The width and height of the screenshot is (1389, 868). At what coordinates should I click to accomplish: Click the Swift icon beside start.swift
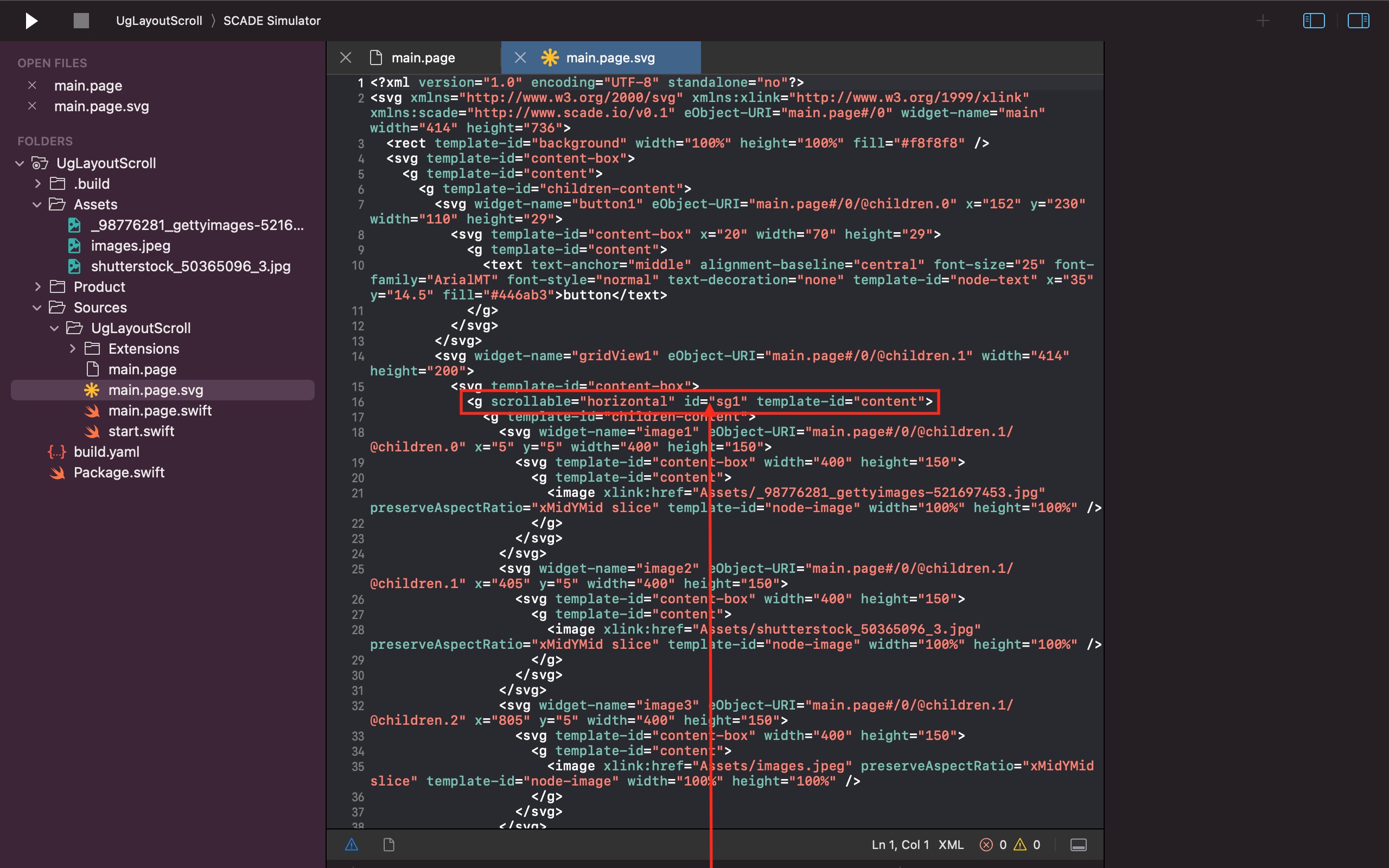tap(92, 431)
